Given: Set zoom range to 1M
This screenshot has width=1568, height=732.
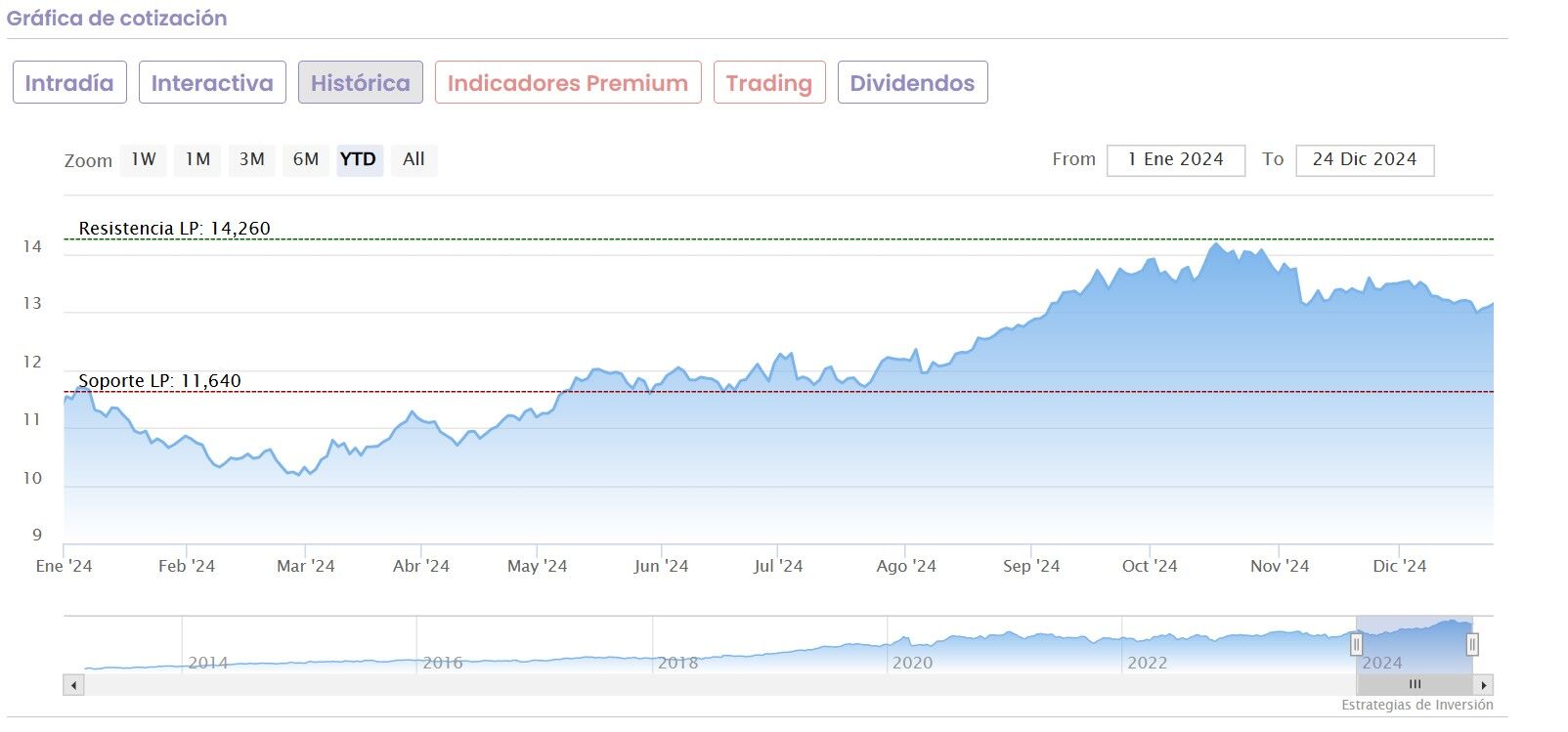Looking at the screenshot, I should (x=197, y=159).
